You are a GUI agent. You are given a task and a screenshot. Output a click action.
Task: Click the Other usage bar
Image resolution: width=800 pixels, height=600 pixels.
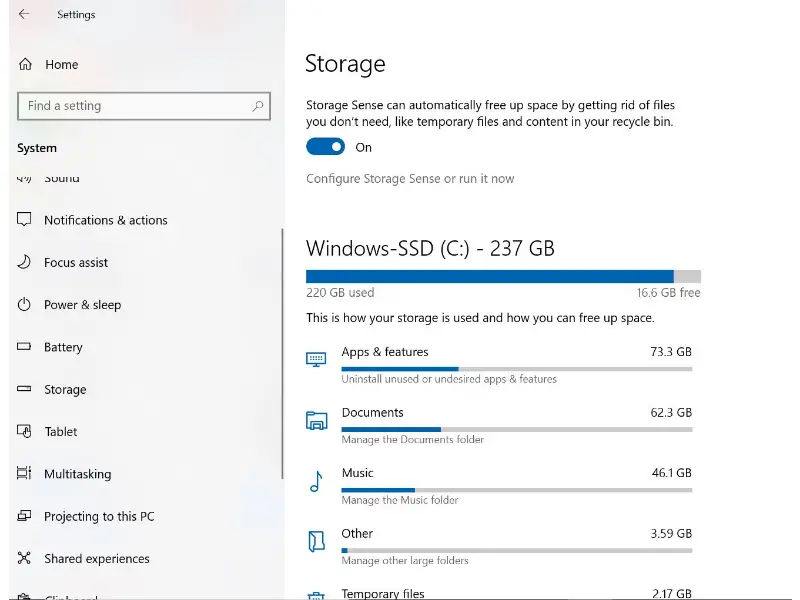[x=517, y=551]
